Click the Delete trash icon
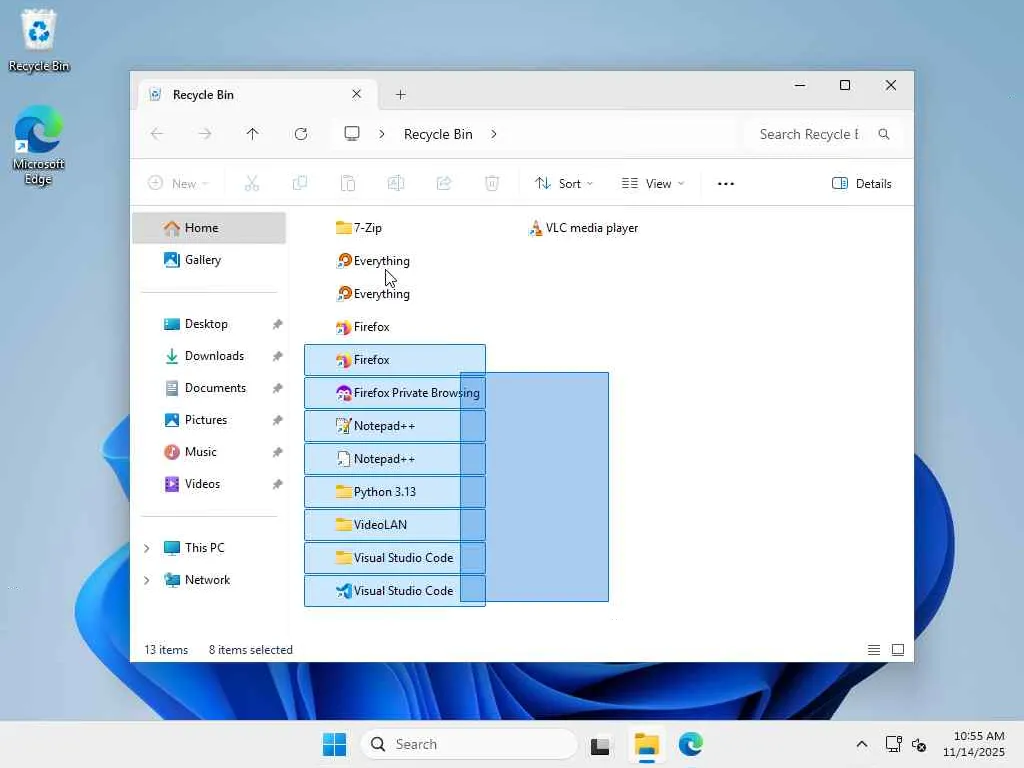1024x768 pixels. click(x=492, y=184)
